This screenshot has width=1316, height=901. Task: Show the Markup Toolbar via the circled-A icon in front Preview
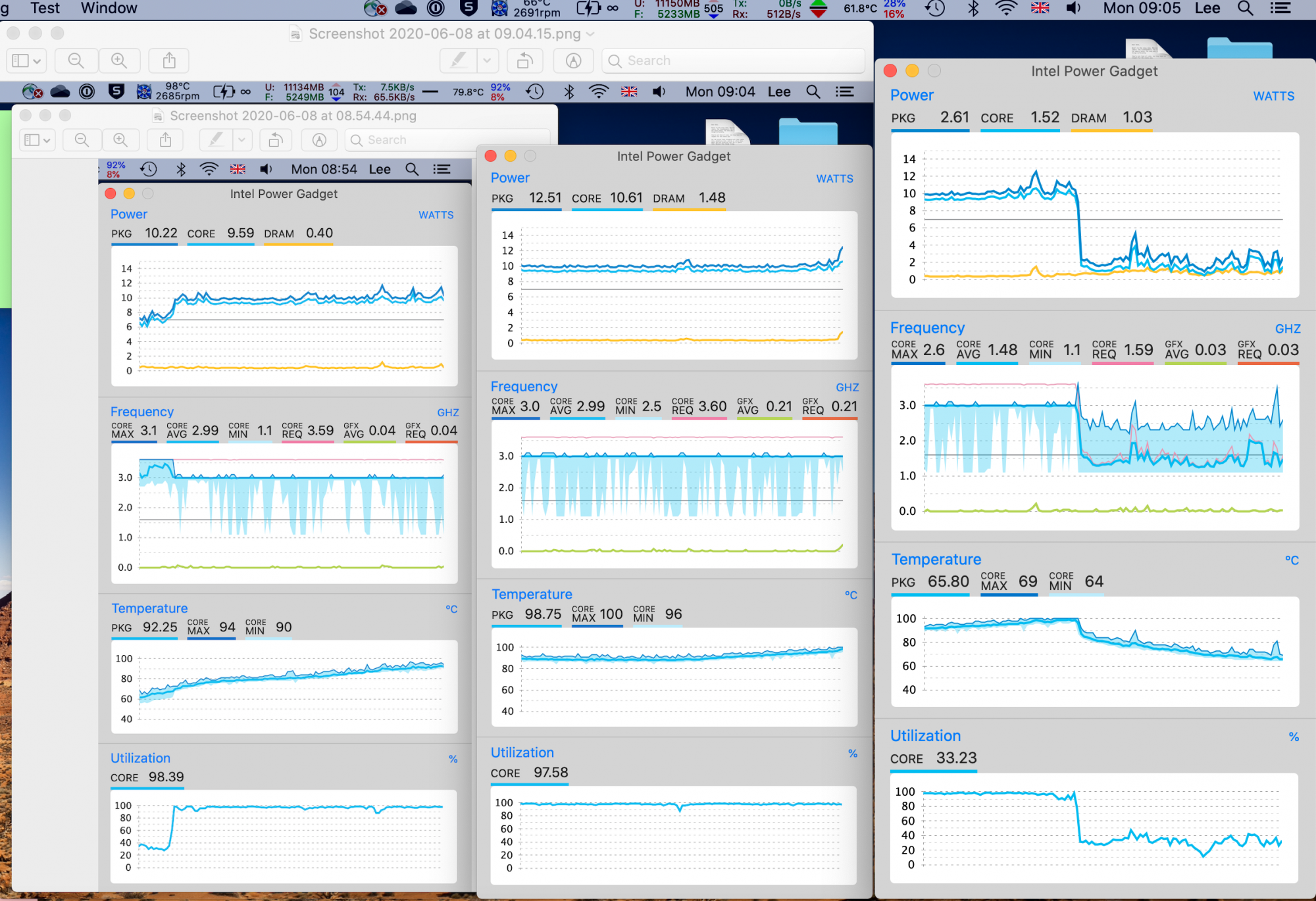click(x=574, y=61)
